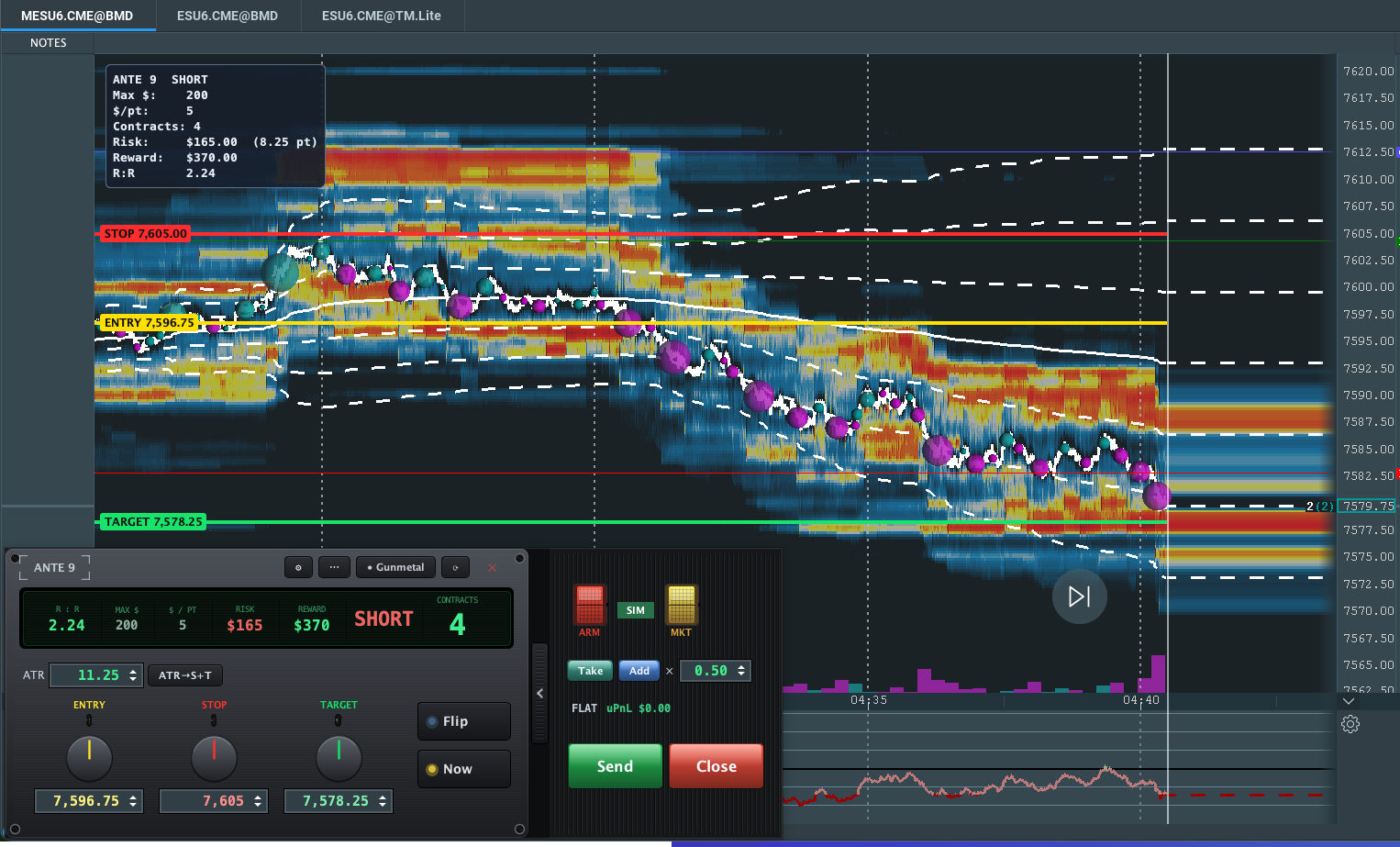Screen dimensions: 1400x847
Task: Click the top-left corner screw of ANTE panel
Action: pos(14,557)
